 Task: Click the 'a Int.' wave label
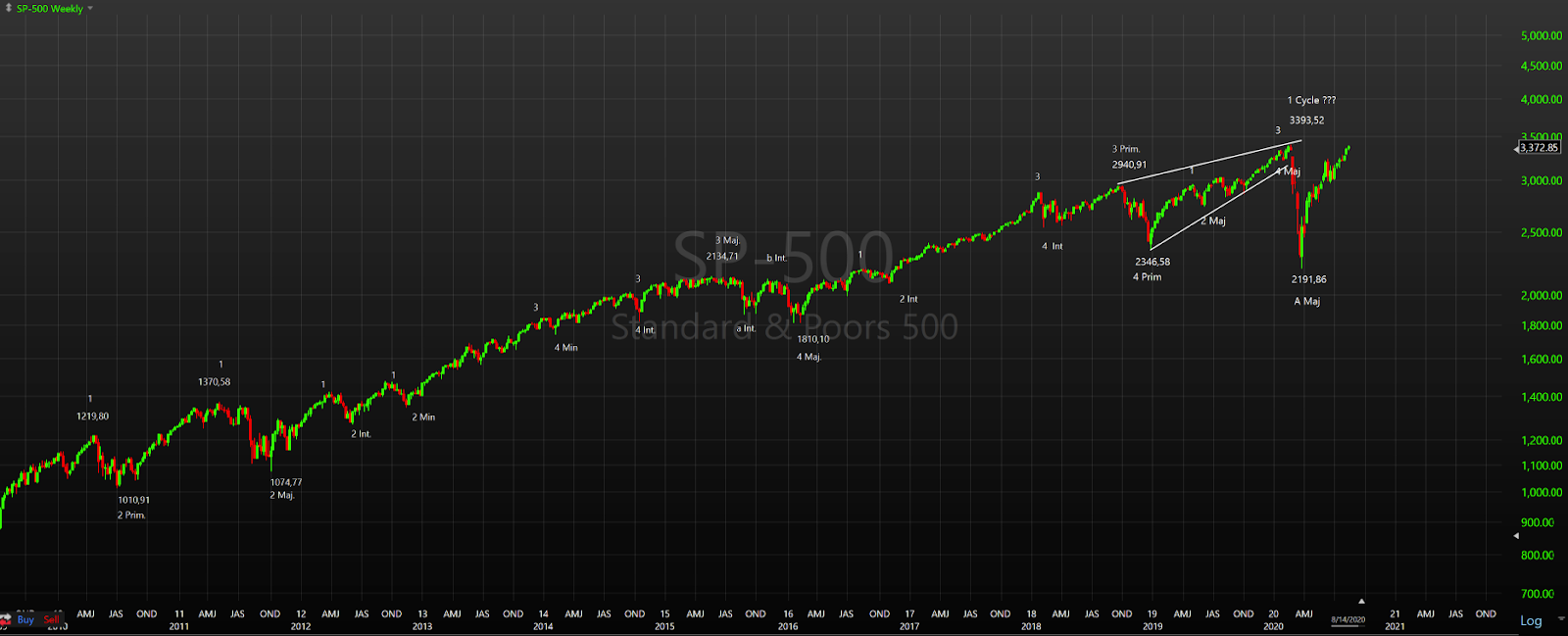(x=746, y=328)
